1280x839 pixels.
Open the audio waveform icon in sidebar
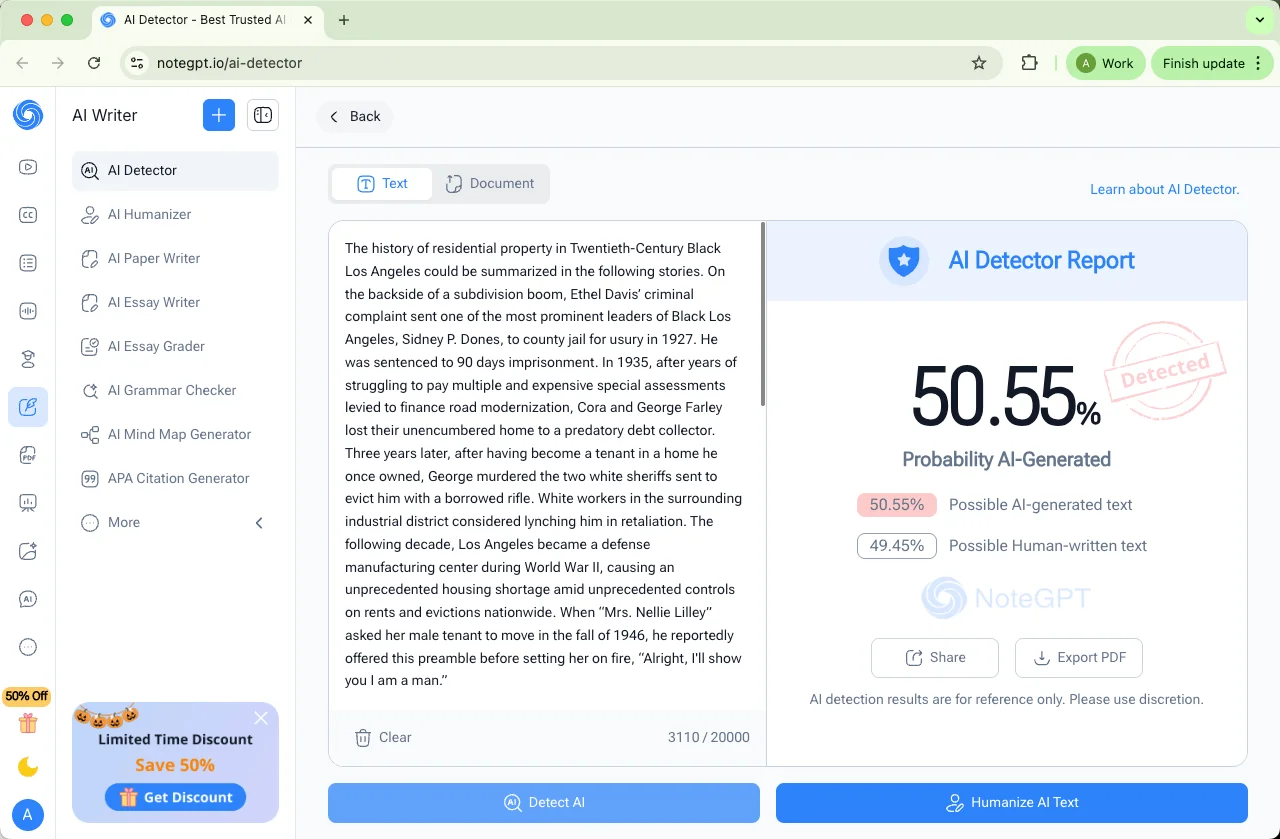point(28,311)
